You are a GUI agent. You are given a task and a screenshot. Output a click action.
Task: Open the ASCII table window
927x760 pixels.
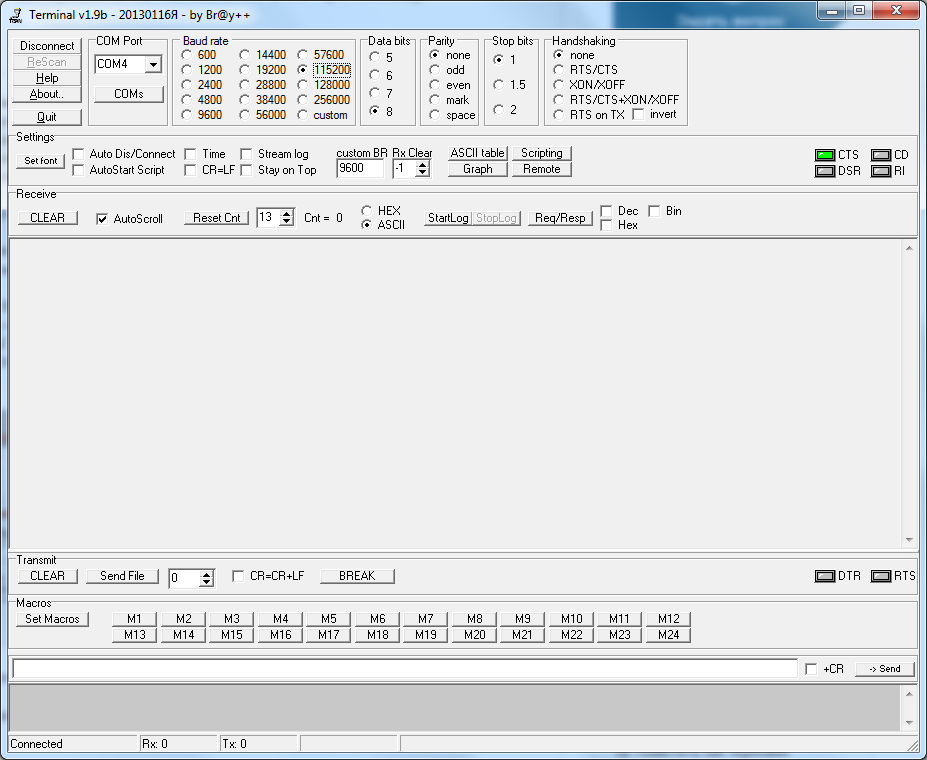[477, 153]
